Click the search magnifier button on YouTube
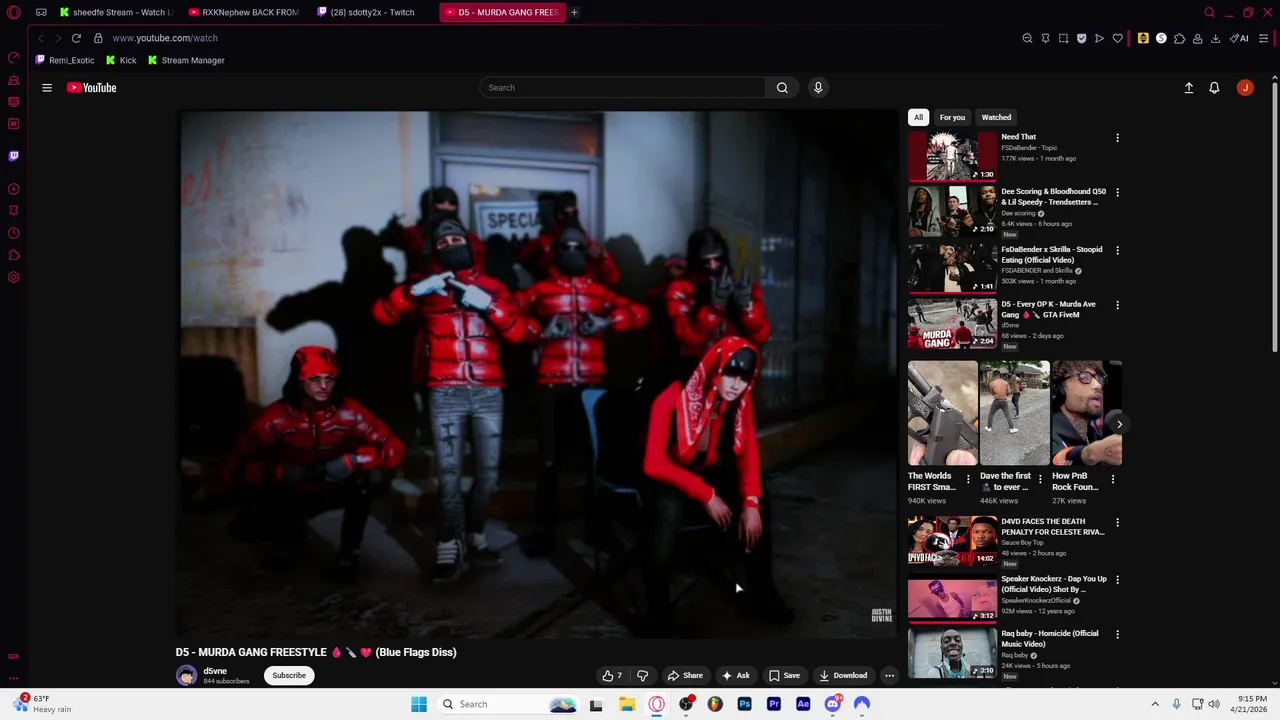Image resolution: width=1280 pixels, height=720 pixels. 782,88
